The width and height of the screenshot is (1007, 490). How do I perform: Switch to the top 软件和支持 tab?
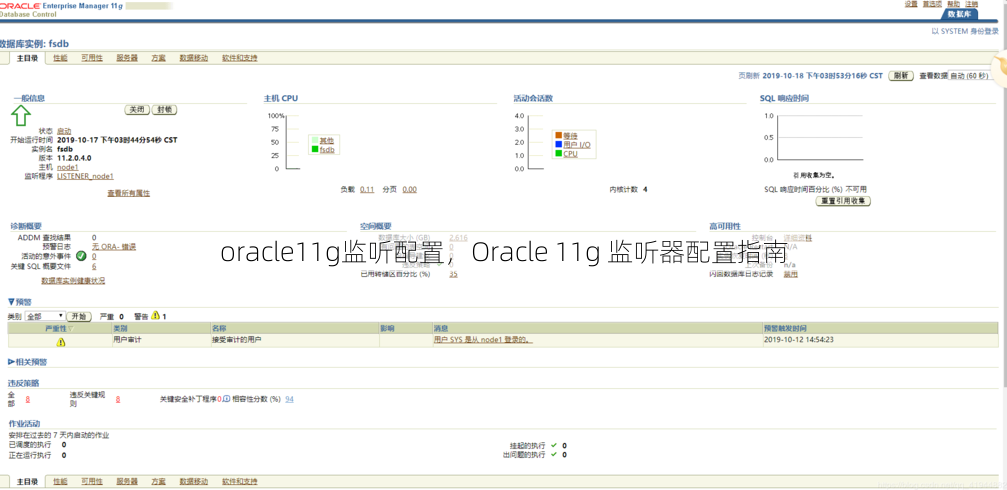[x=240, y=58]
